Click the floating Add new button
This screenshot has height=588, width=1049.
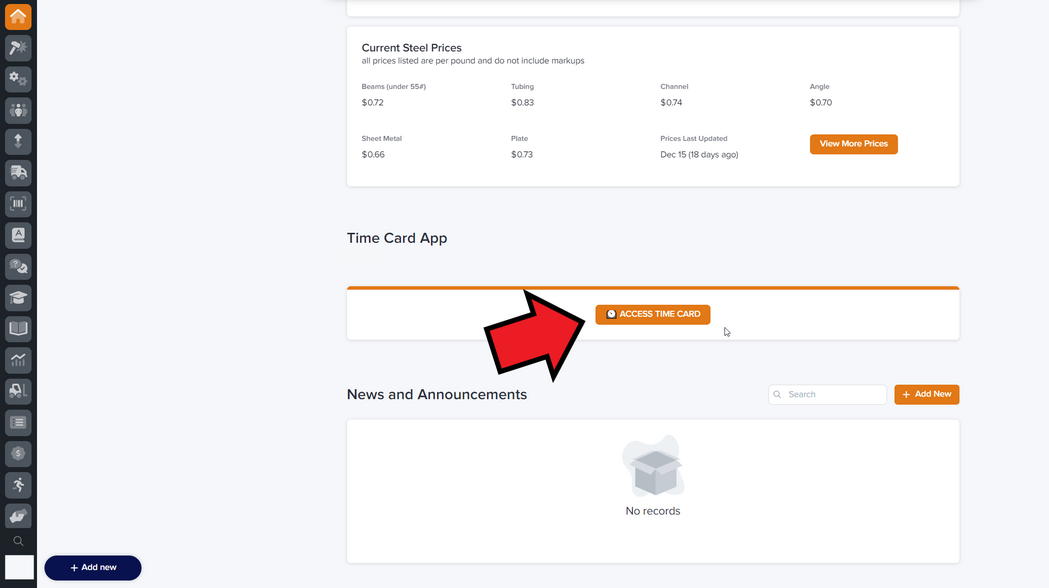coord(93,567)
